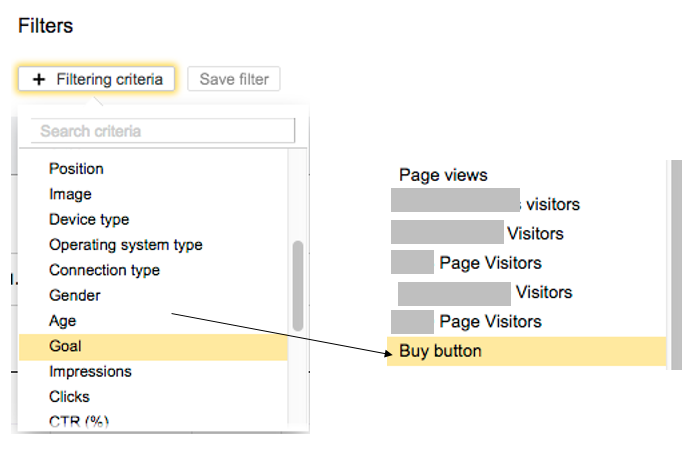Image resolution: width=698 pixels, height=455 pixels.
Task: Choose the Clicks criterion
Action: (x=69, y=397)
